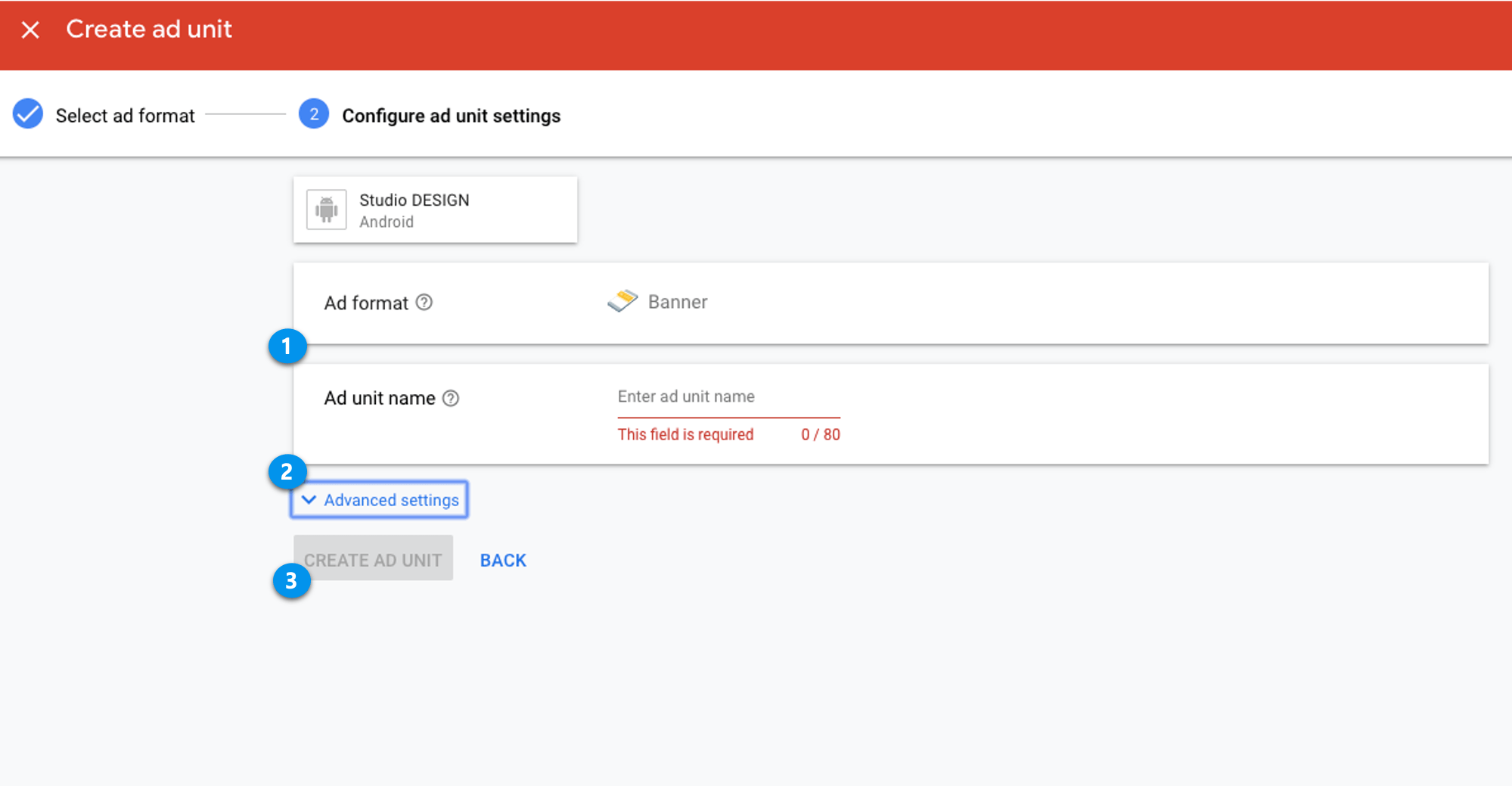Click the Android robot app icon

click(x=327, y=210)
